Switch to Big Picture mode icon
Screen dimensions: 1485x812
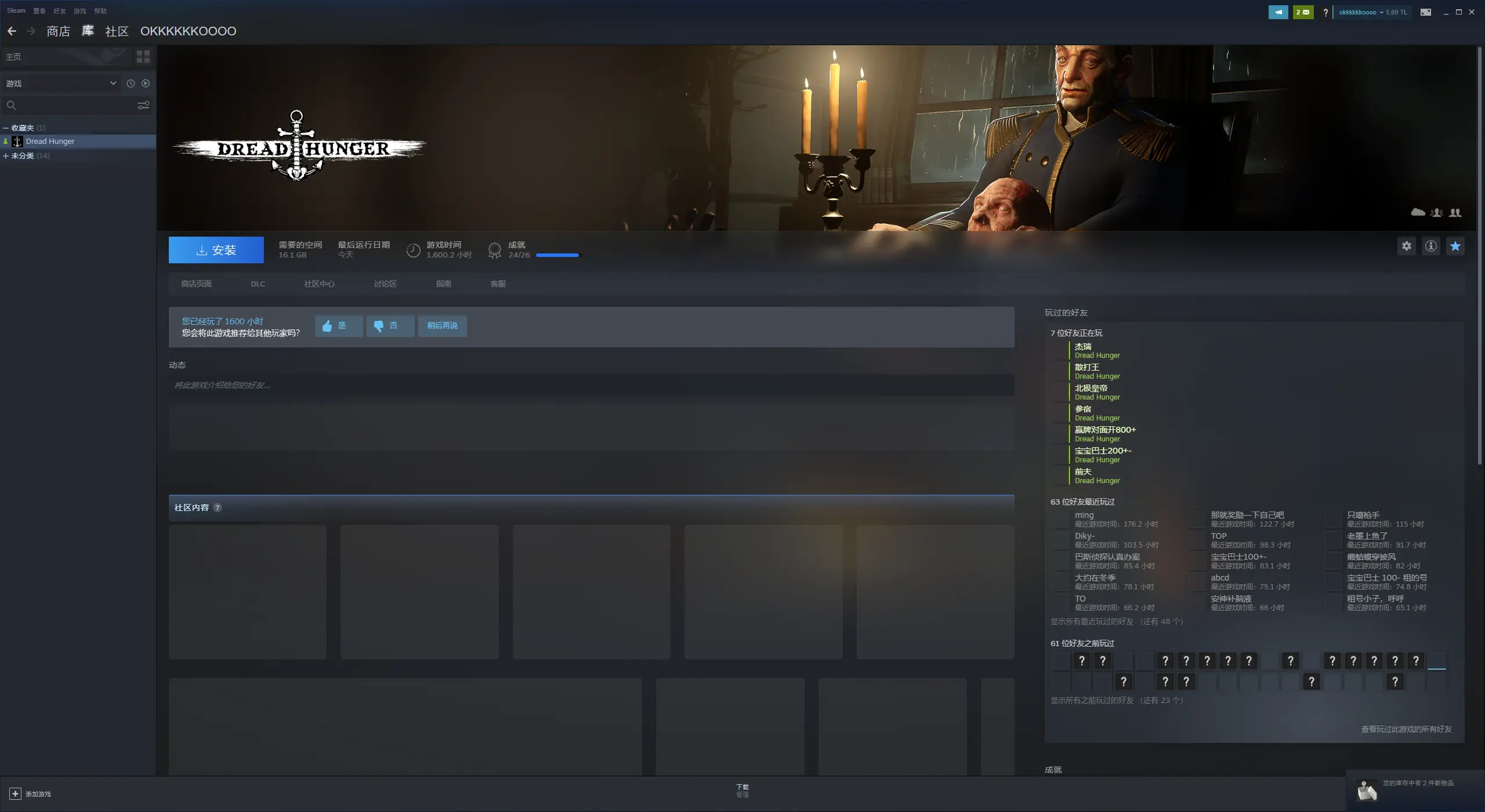tap(1425, 12)
